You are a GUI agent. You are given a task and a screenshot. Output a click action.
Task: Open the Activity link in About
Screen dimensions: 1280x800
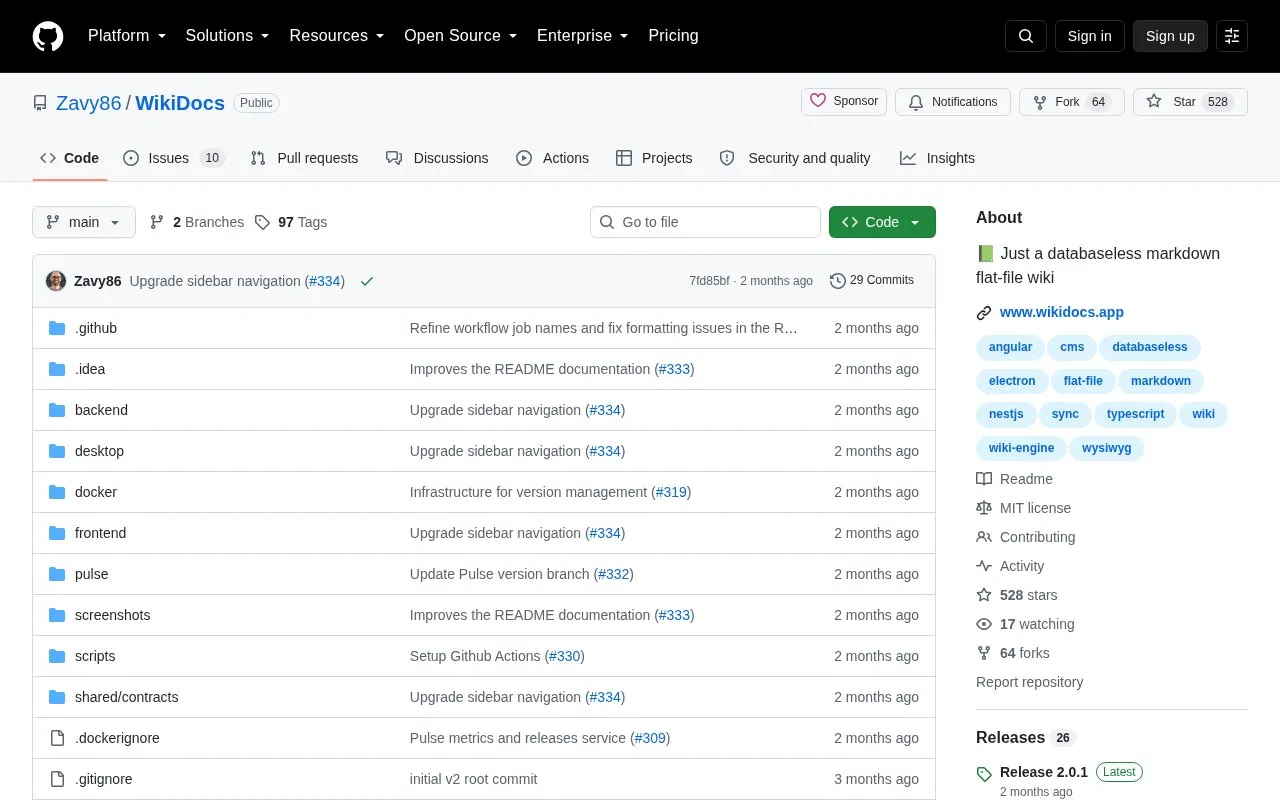point(1010,566)
